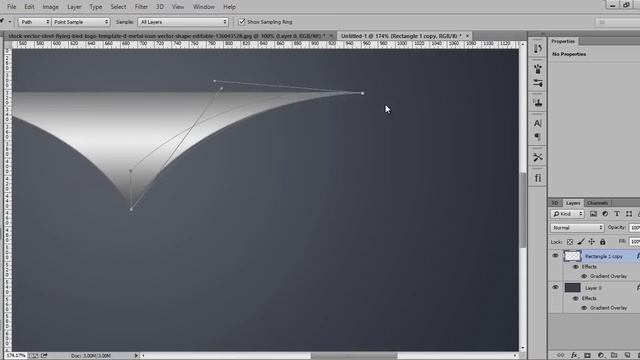Open the Type menu
The height and width of the screenshot is (360, 640).
pyautogui.click(x=96, y=7)
